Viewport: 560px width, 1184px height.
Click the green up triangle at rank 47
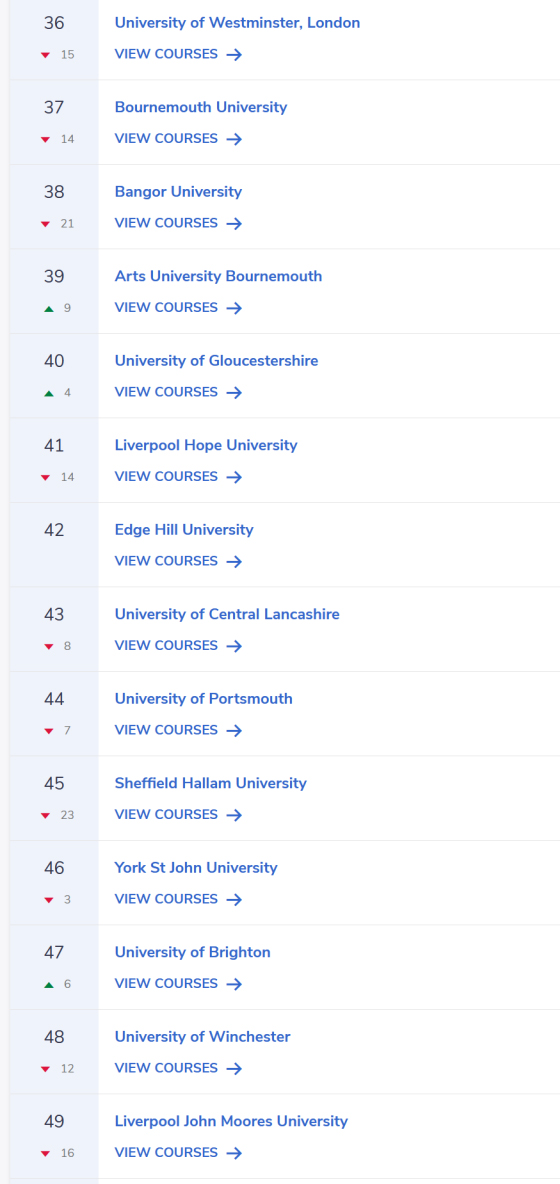coord(49,985)
